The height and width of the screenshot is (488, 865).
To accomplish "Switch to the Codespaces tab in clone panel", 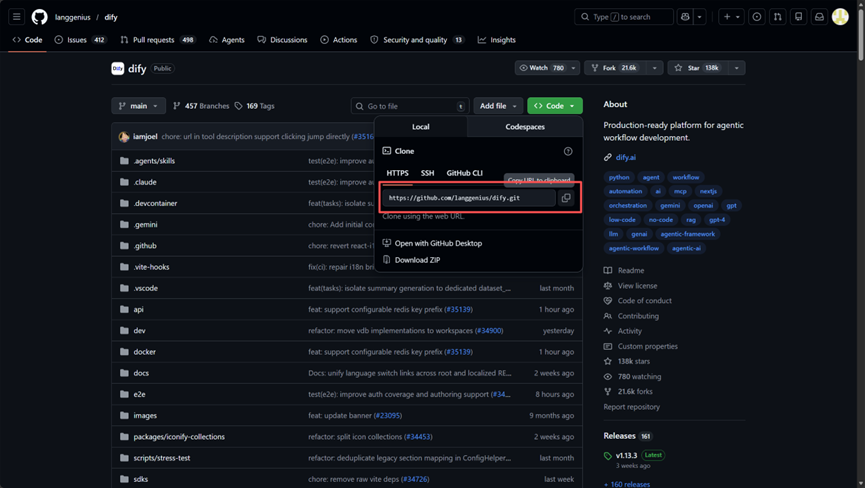I will pyautogui.click(x=525, y=127).
